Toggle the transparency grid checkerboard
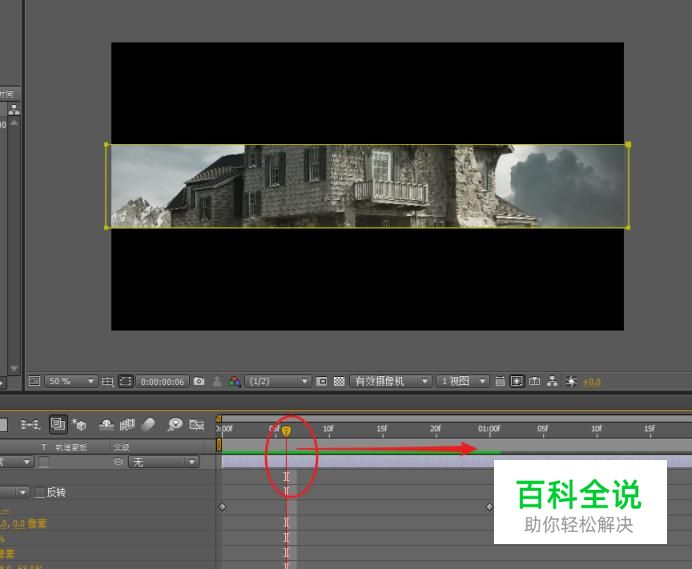This screenshot has width=692, height=569. 338,381
